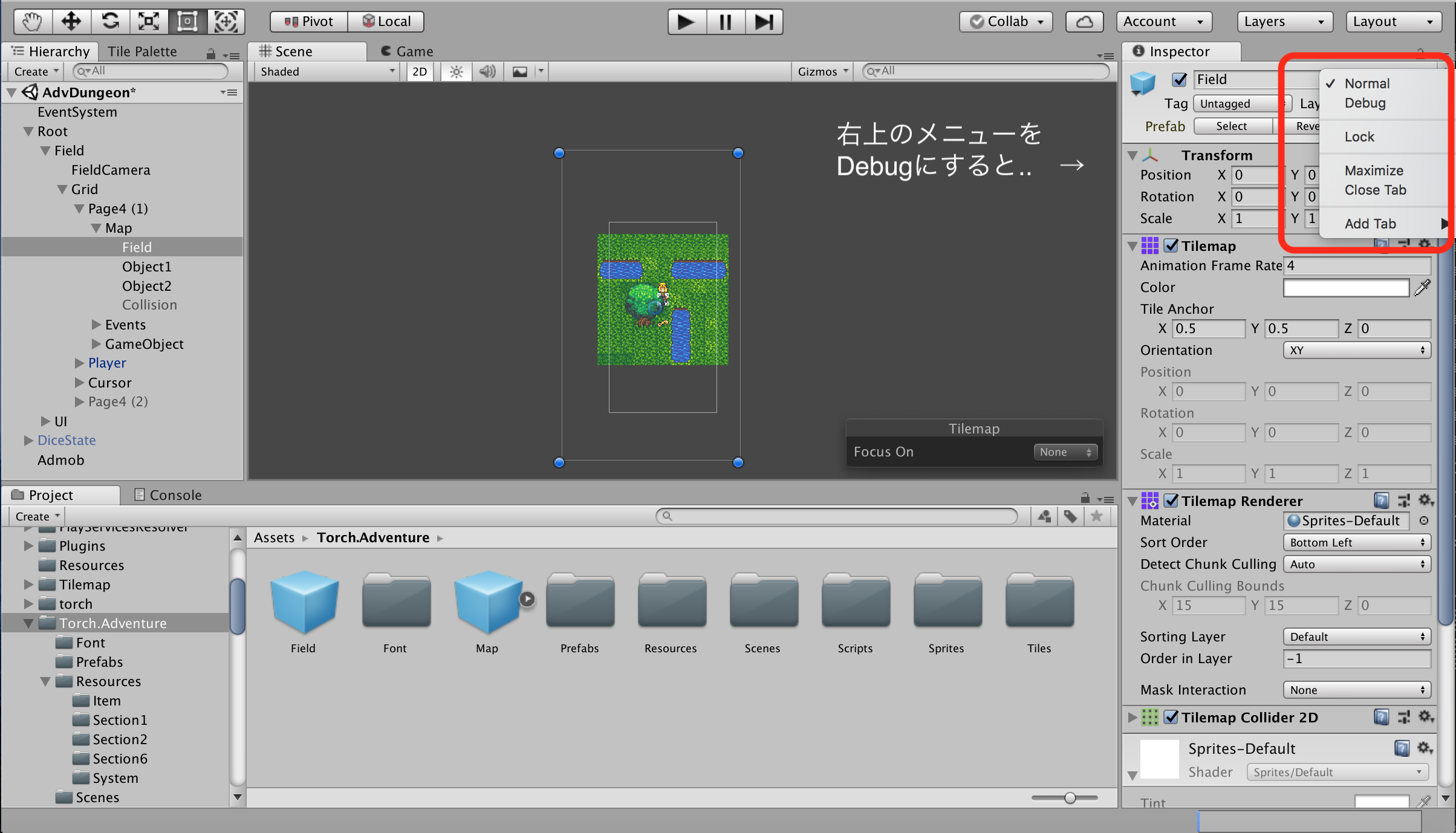The height and width of the screenshot is (833, 1456).
Task: Click the Step frame button
Action: pyautogui.click(x=764, y=22)
